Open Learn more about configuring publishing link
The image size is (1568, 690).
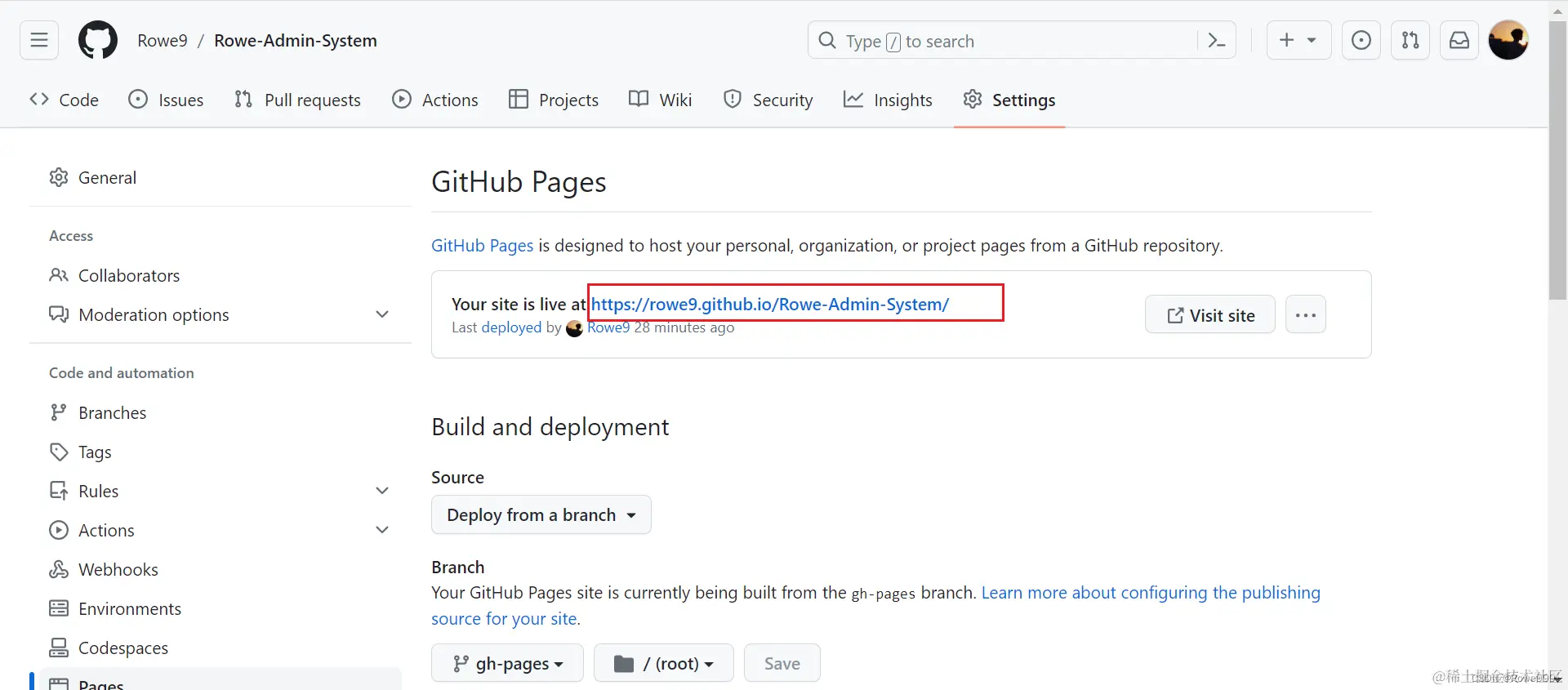coord(1151,592)
